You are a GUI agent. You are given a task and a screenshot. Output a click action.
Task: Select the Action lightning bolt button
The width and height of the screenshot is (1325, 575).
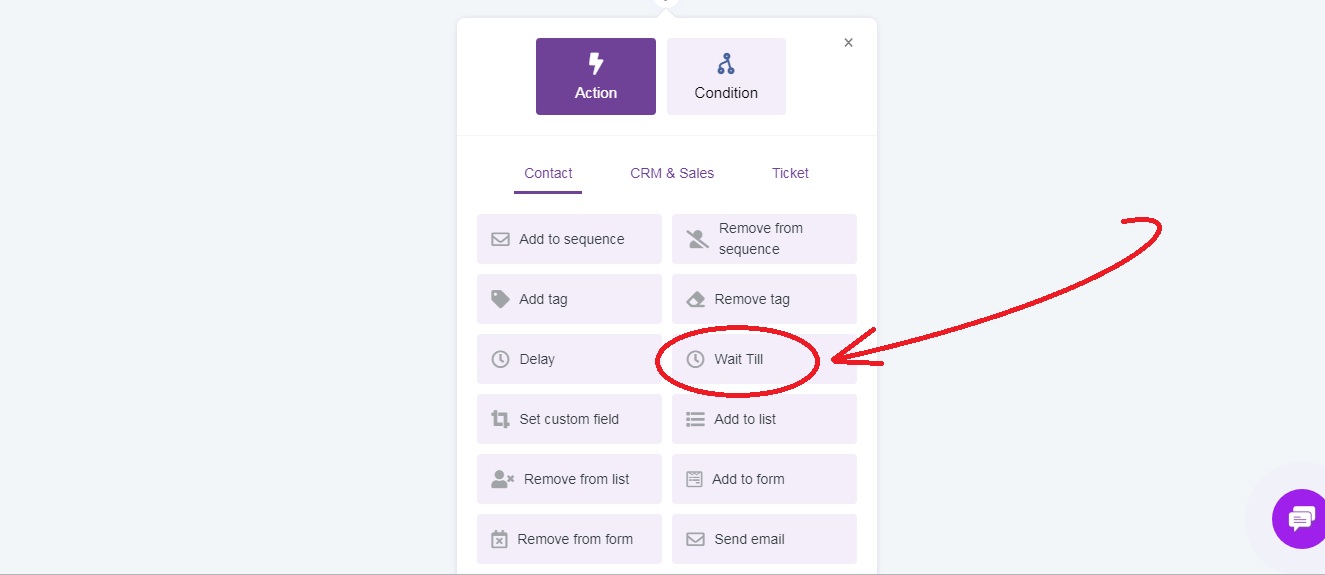tap(595, 76)
